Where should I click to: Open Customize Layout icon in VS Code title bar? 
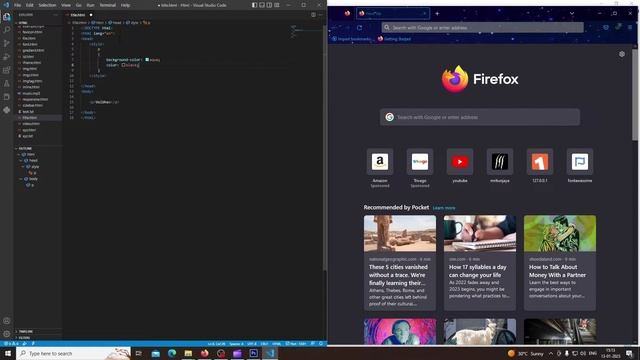[277, 5]
